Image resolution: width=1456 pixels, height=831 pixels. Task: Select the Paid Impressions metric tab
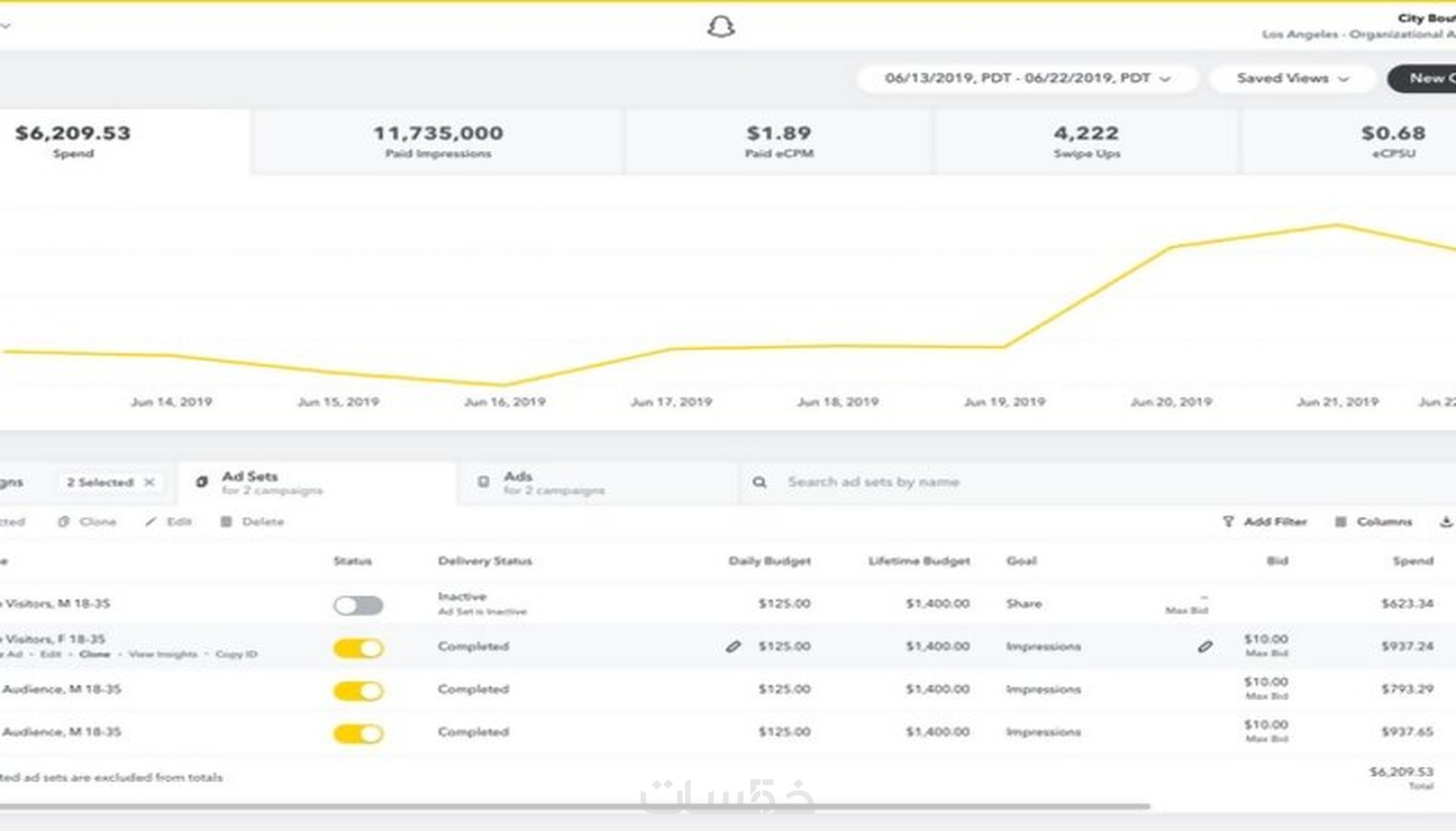click(x=438, y=141)
